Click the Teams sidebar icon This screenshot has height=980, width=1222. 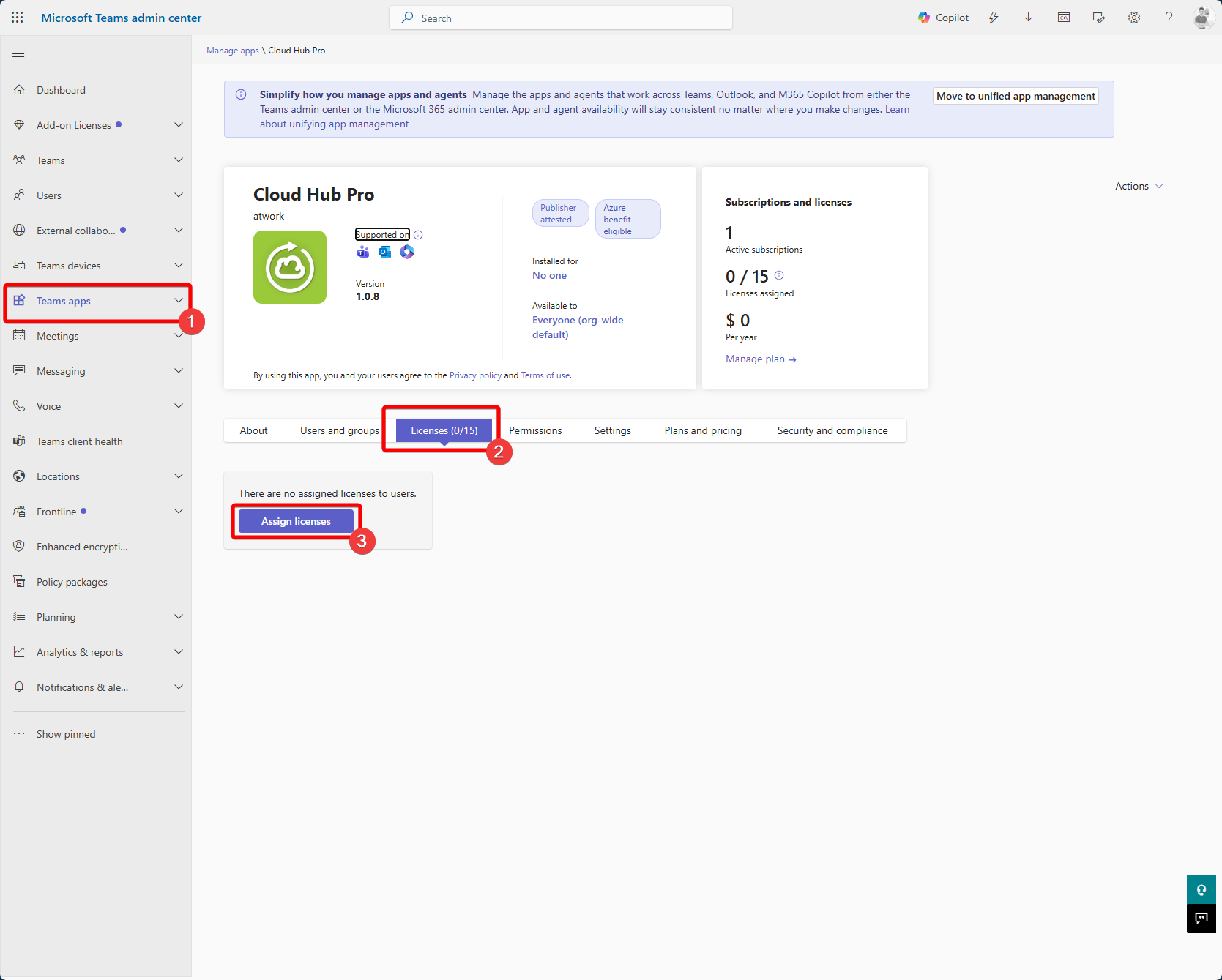click(19, 160)
